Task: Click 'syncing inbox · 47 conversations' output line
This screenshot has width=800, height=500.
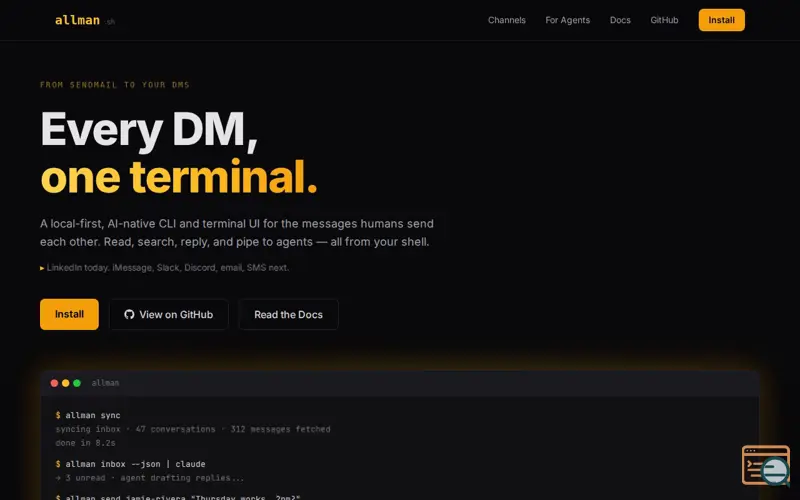Action: 193,429
